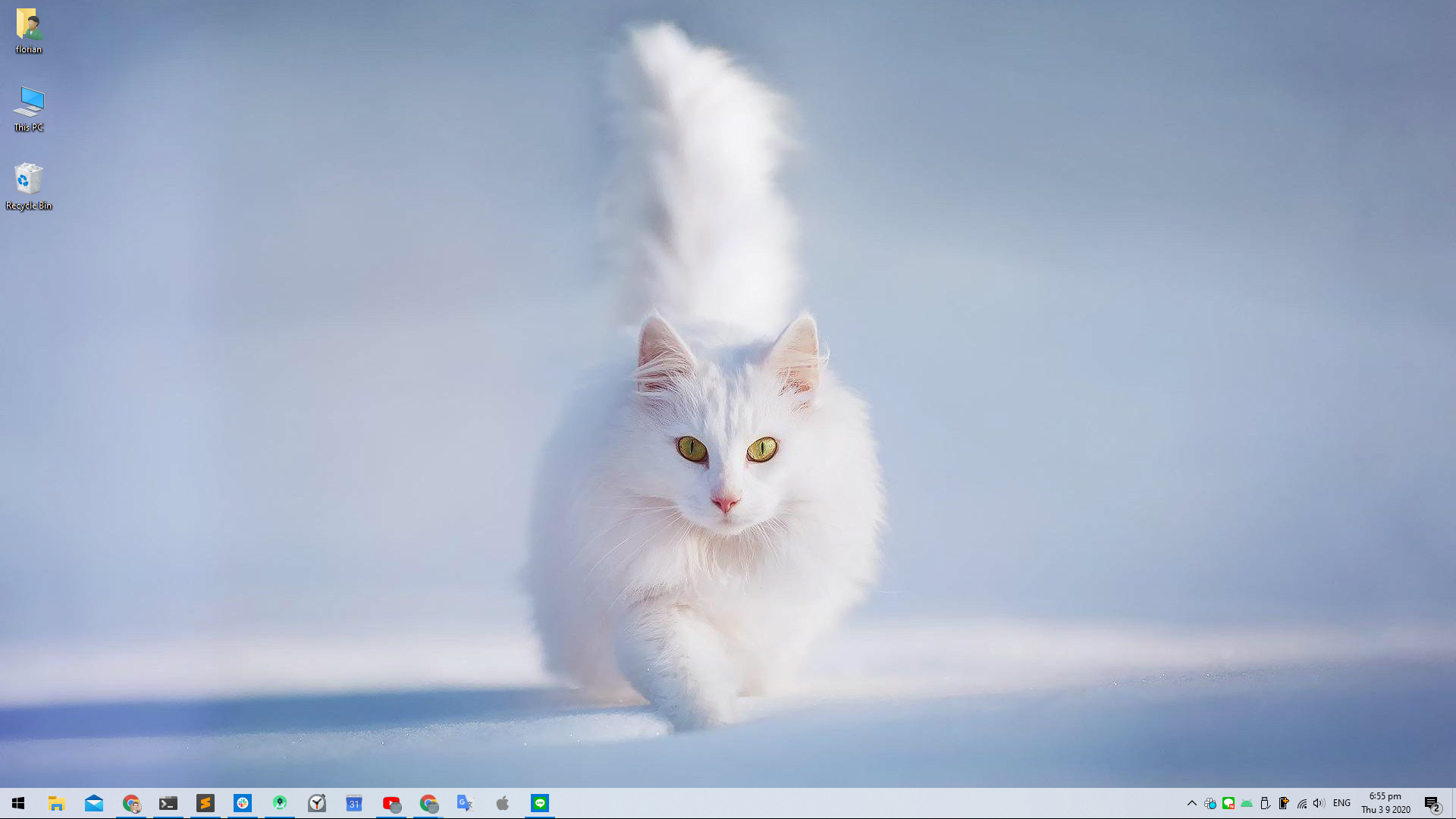Switch the ENG input language
Image resolution: width=1456 pixels, height=819 pixels.
click(x=1341, y=803)
